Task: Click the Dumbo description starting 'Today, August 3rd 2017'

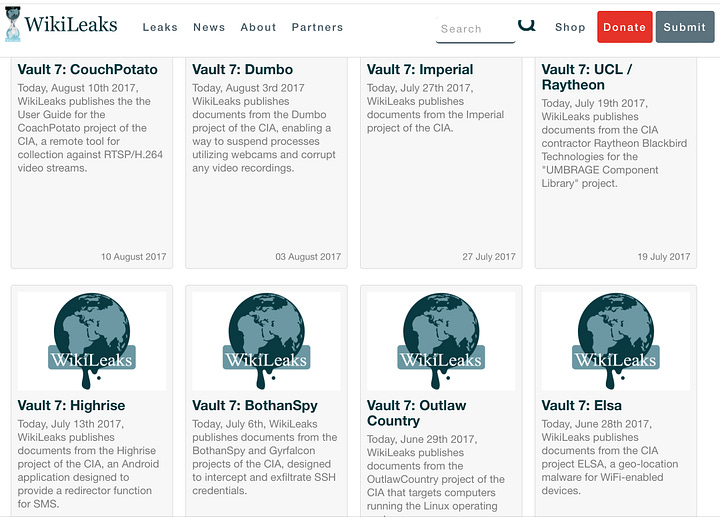Action: (264, 128)
